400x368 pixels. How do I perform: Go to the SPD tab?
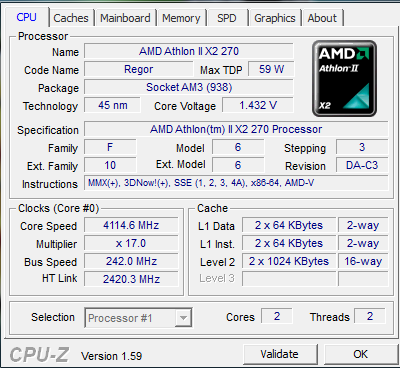(227, 18)
